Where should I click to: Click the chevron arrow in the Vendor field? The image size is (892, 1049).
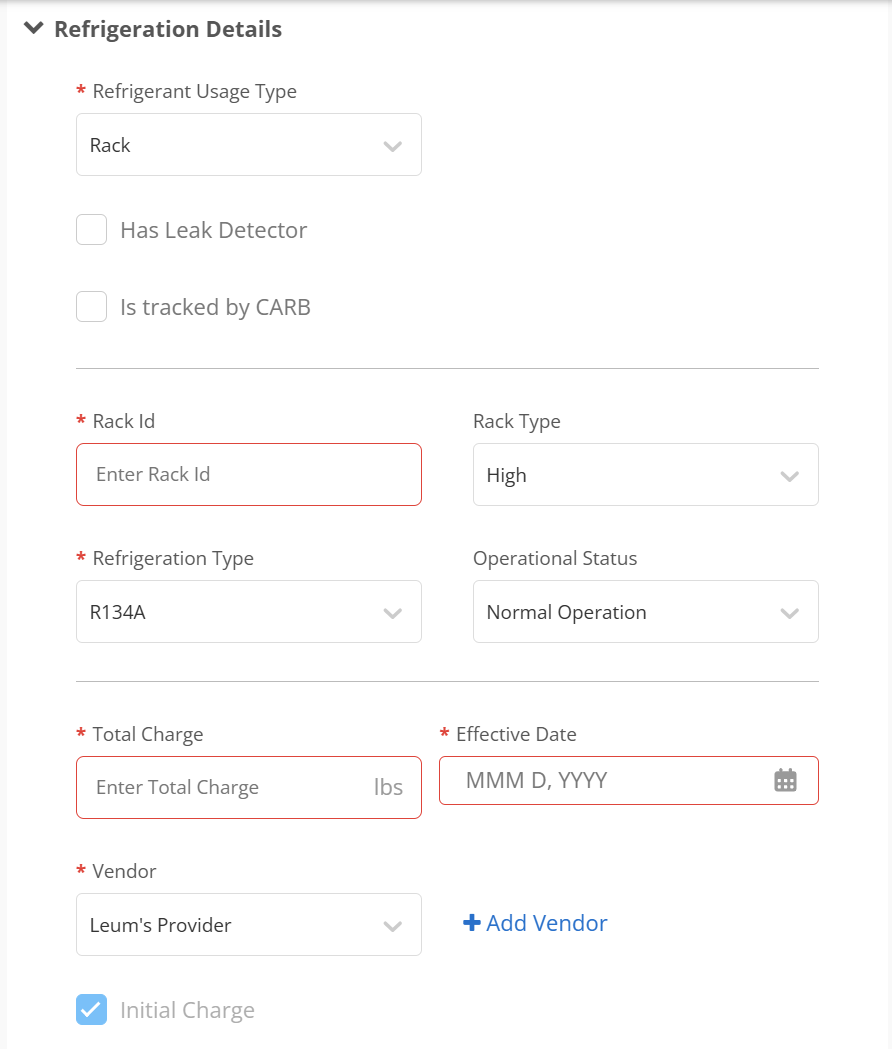(392, 926)
